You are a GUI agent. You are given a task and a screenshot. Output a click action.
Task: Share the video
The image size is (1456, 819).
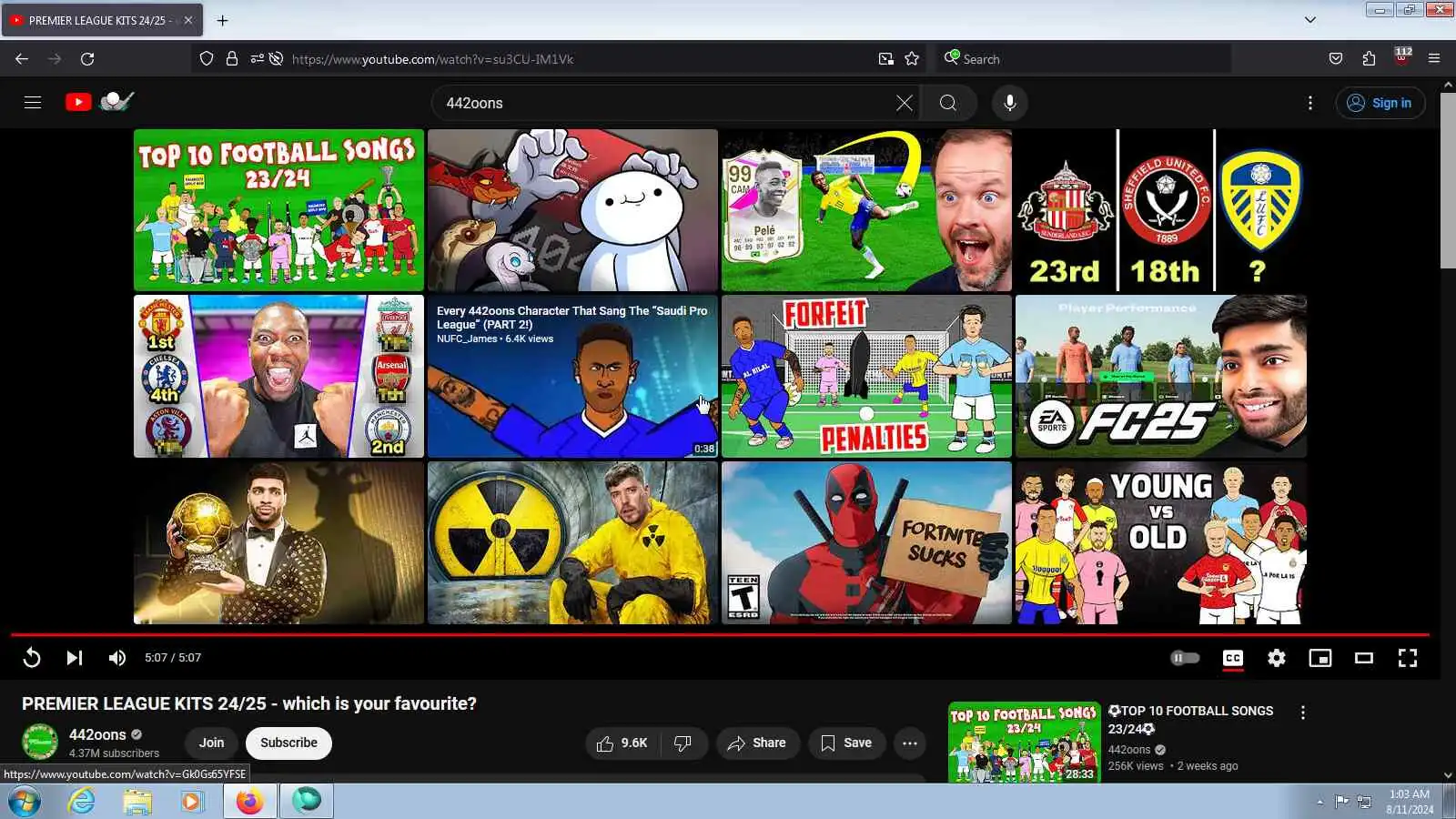[x=757, y=743]
